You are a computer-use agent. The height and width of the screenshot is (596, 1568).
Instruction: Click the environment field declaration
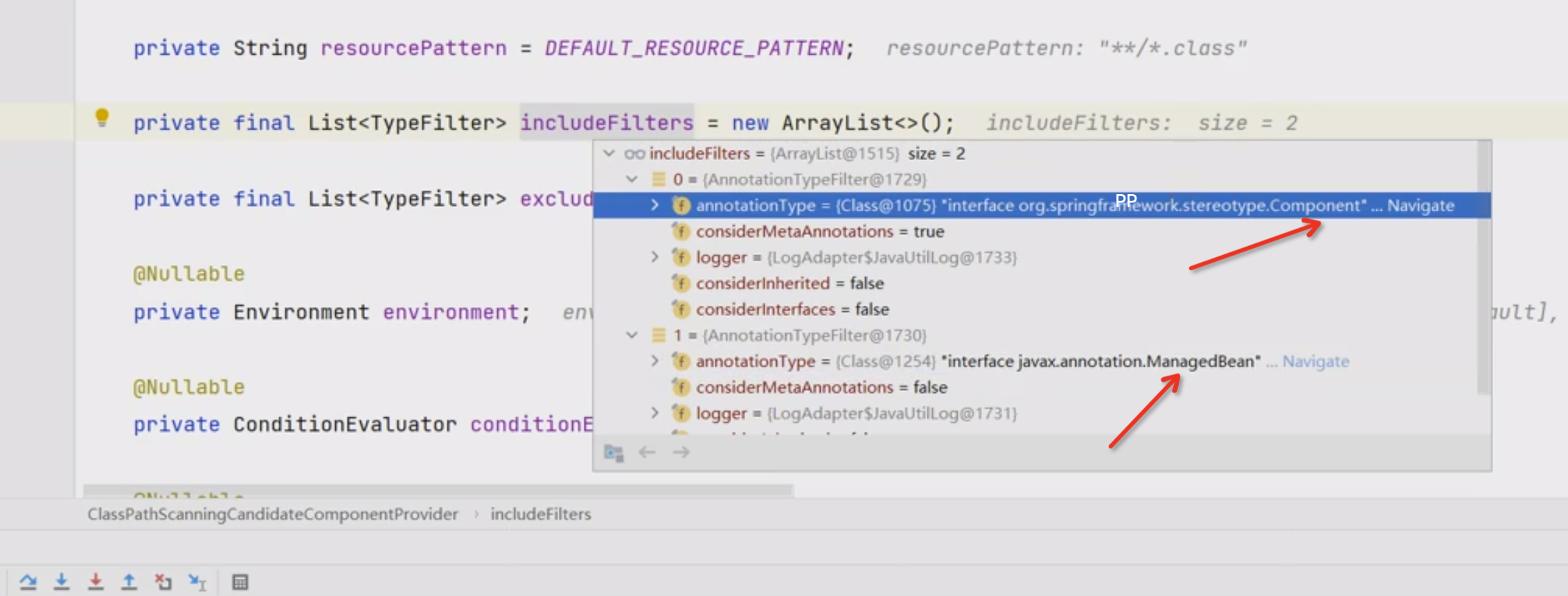(x=450, y=312)
